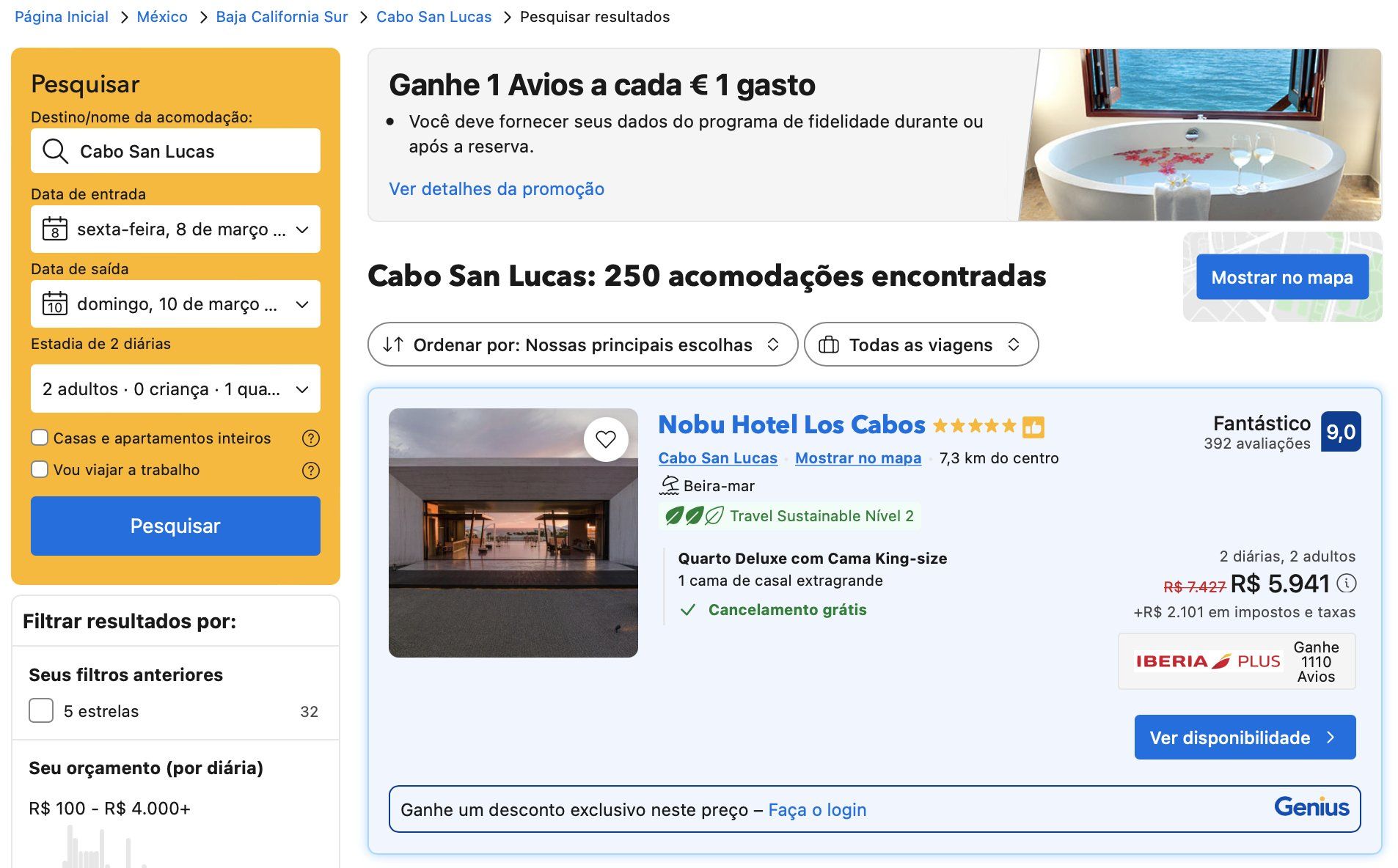Click the +R$ 2.101 em impostos e taxas text
1398x868 pixels.
(x=1244, y=612)
